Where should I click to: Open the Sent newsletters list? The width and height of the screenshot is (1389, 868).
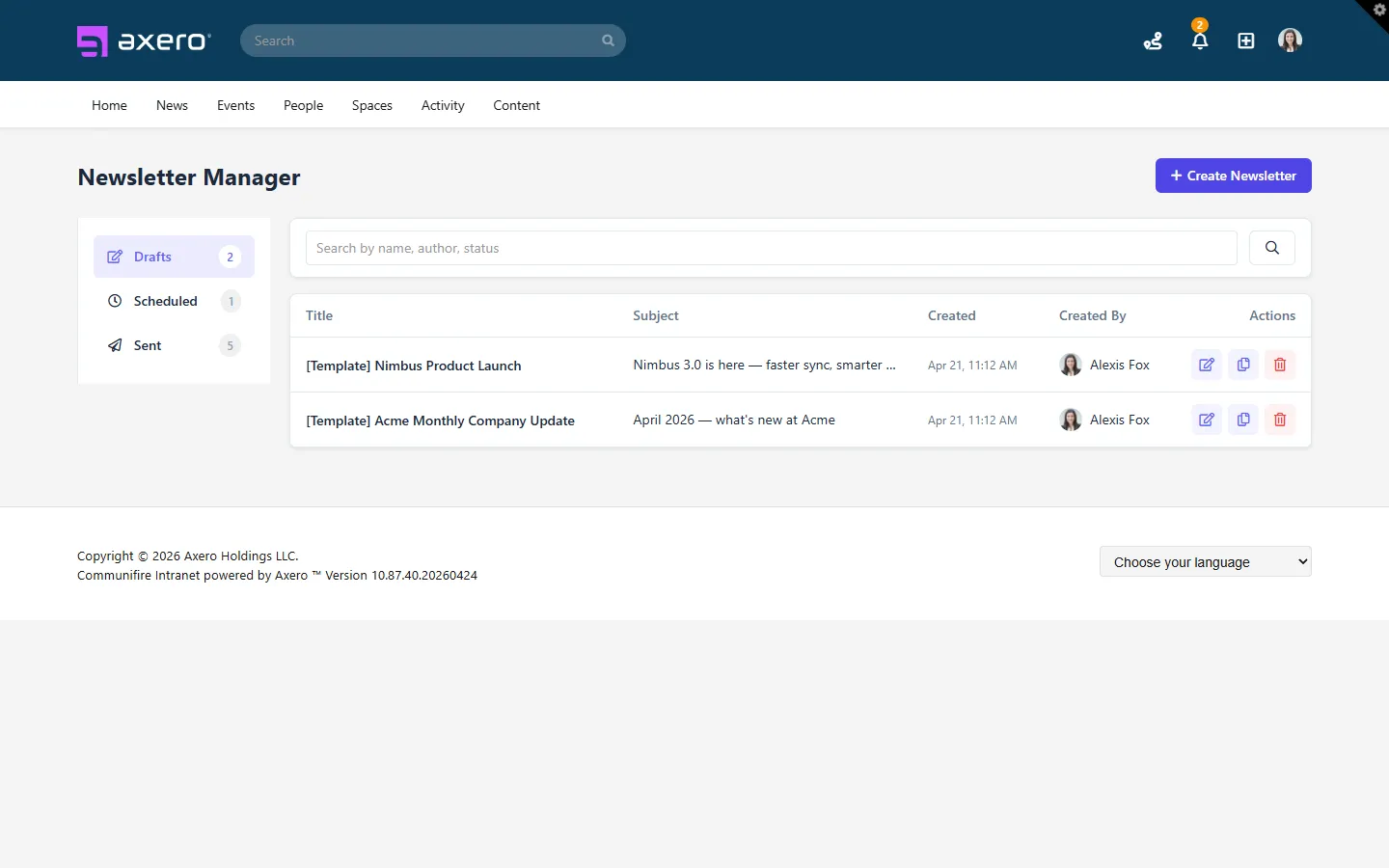[174, 345]
